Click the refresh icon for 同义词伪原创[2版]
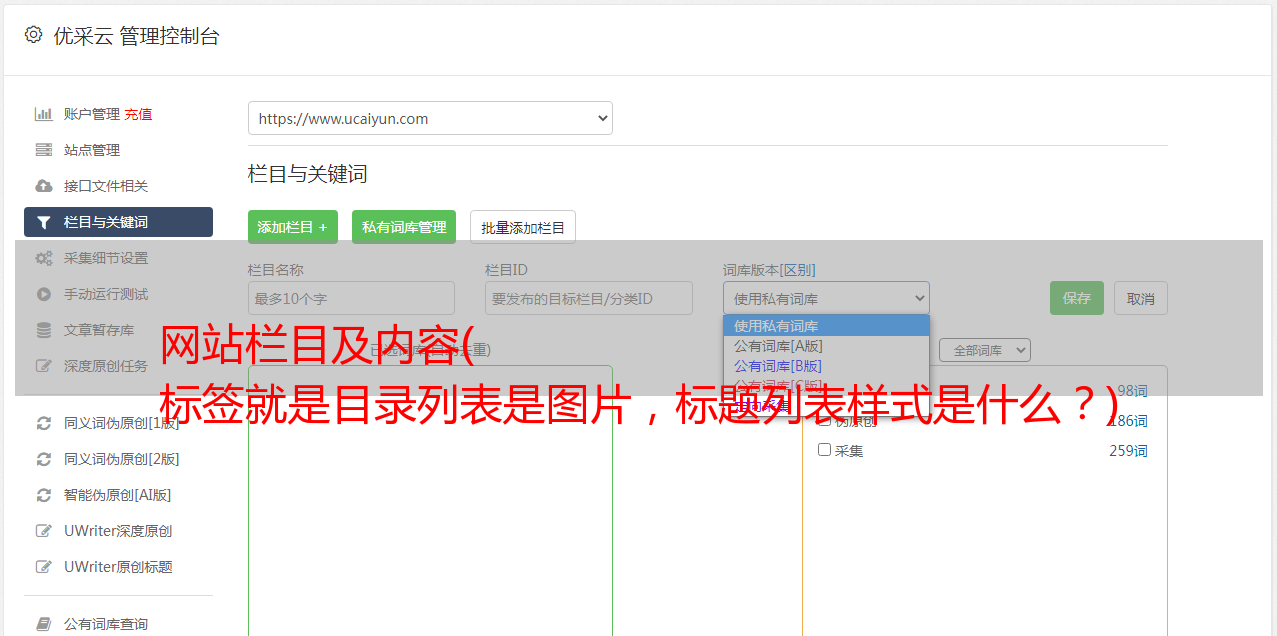Image resolution: width=1277 pixels, height=636 pixels. (44, 459)
